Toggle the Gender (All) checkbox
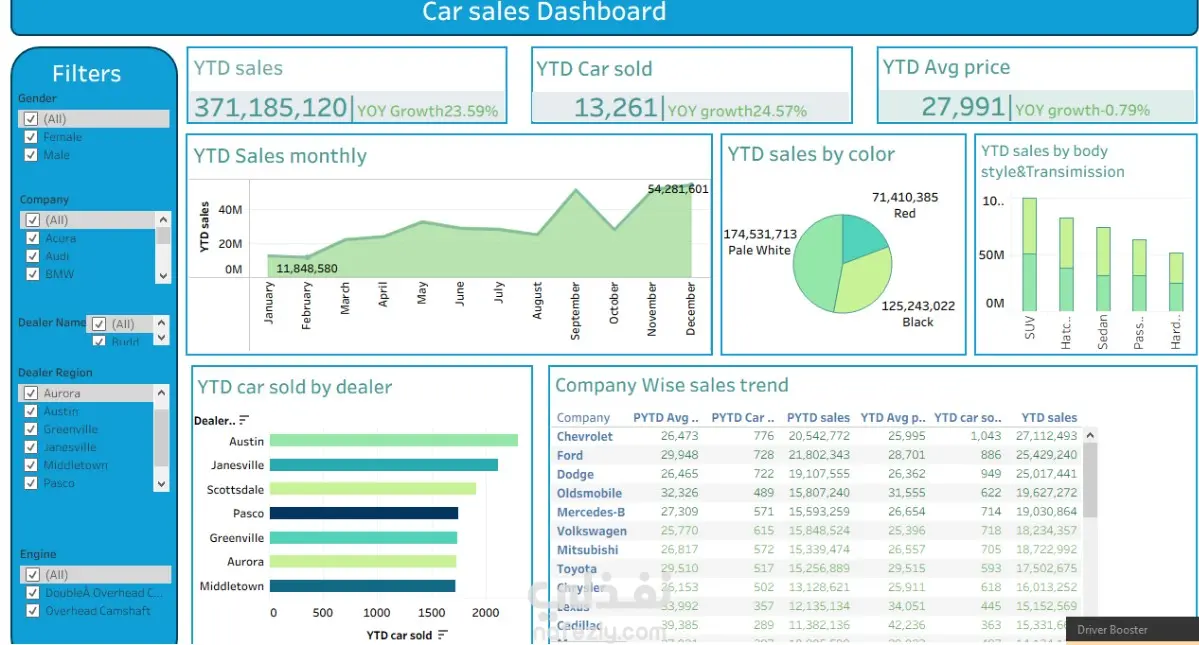The image size is (1199, 645). [x=31, y=118]
